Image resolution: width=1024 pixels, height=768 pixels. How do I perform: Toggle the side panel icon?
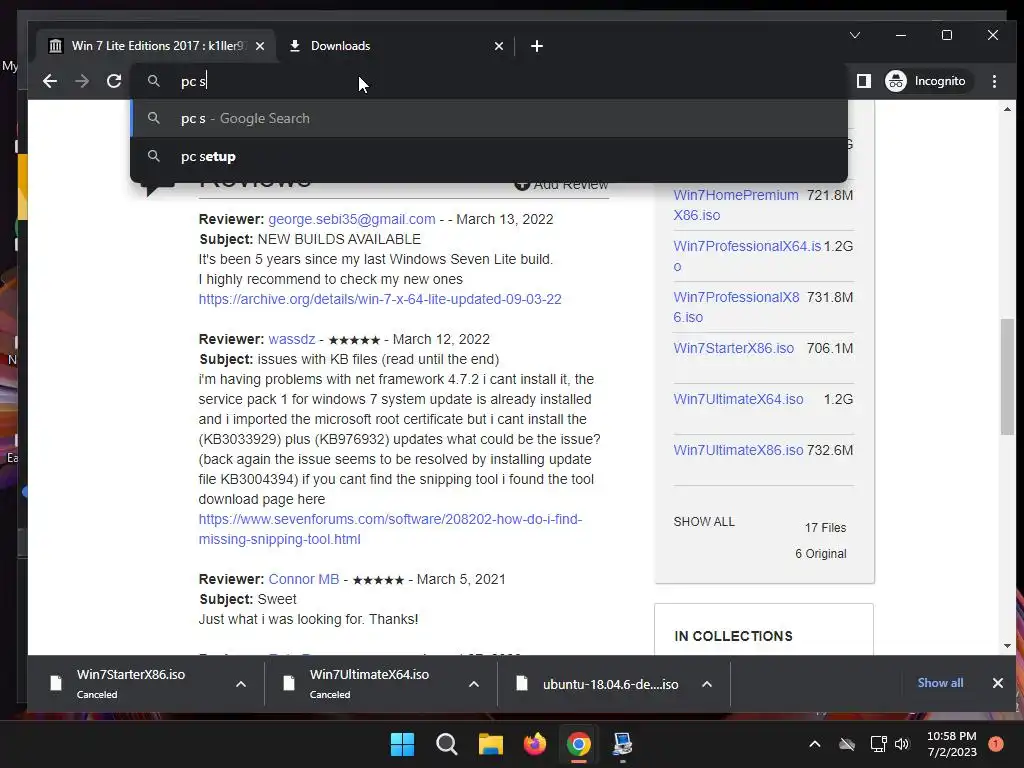tap(864, 81)
